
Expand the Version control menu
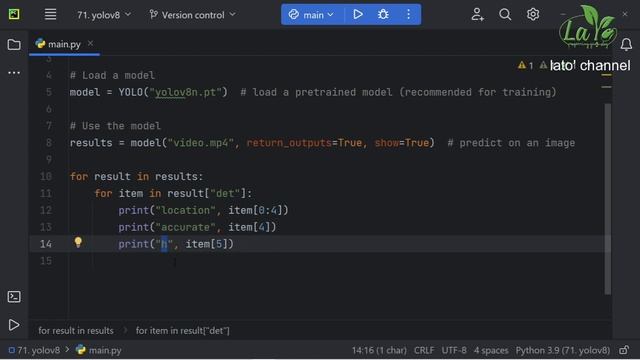click(x=192, y=15)
